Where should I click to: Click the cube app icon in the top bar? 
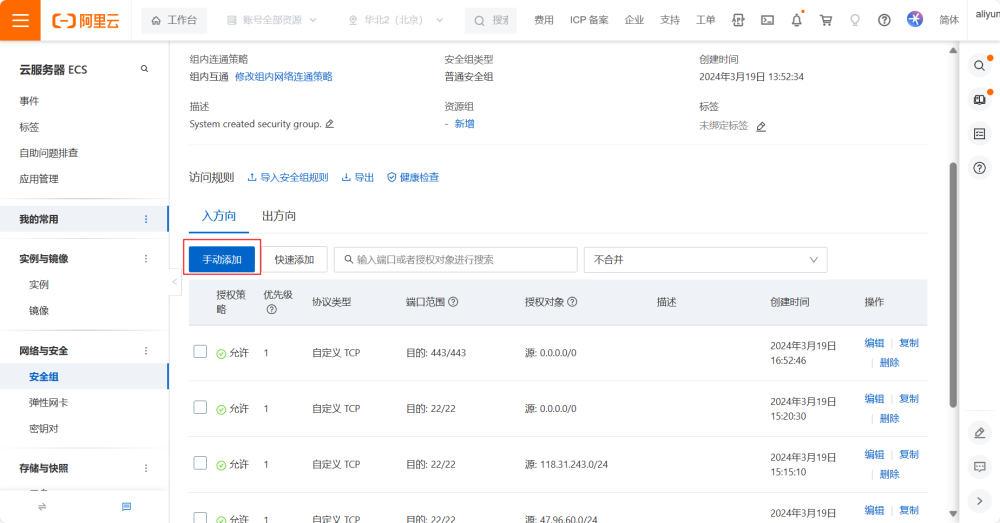point(738,20)
